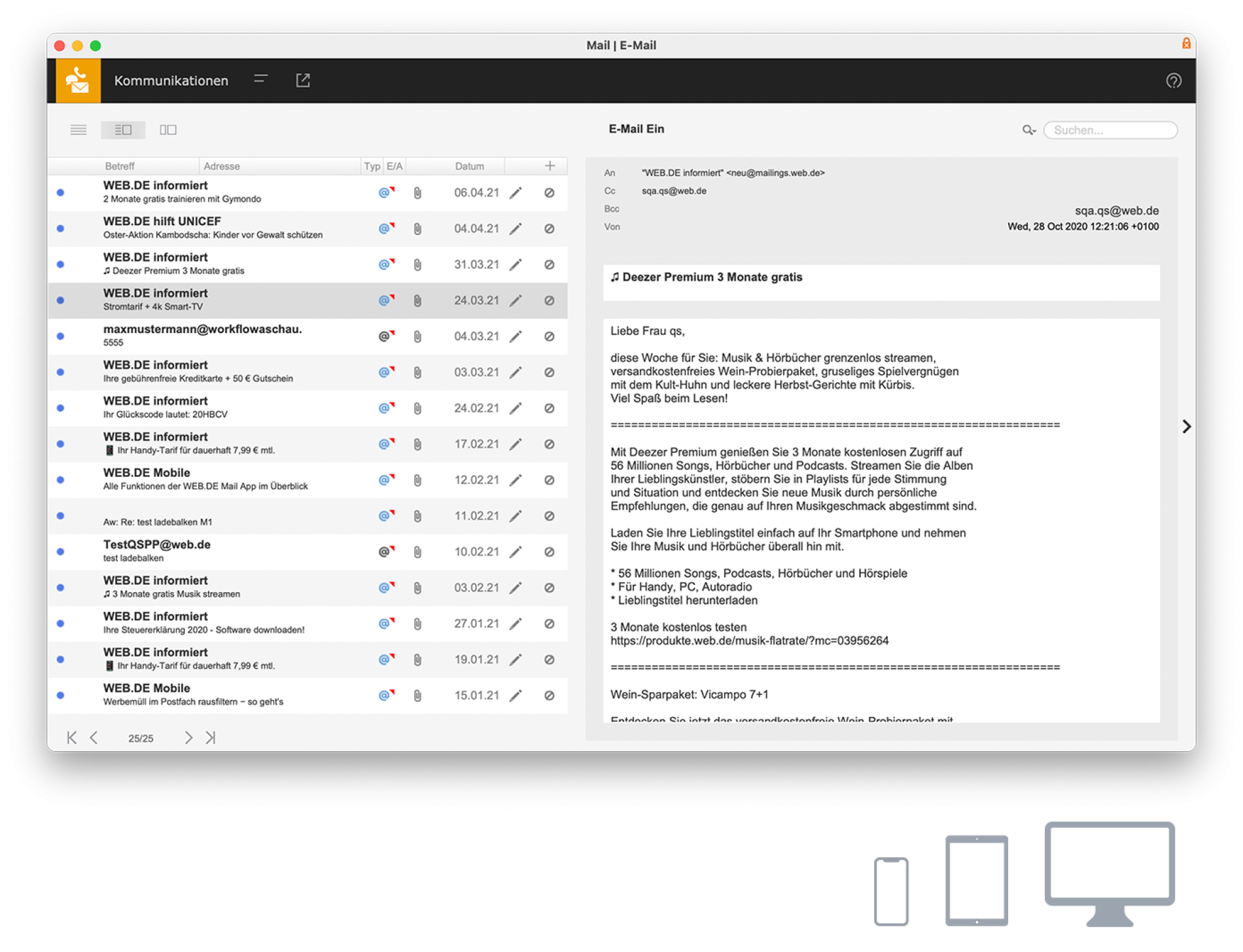
Task: Toggle unread dot on 15.01.21 WEB.DE Mobile
Action: tap(60, 696)
